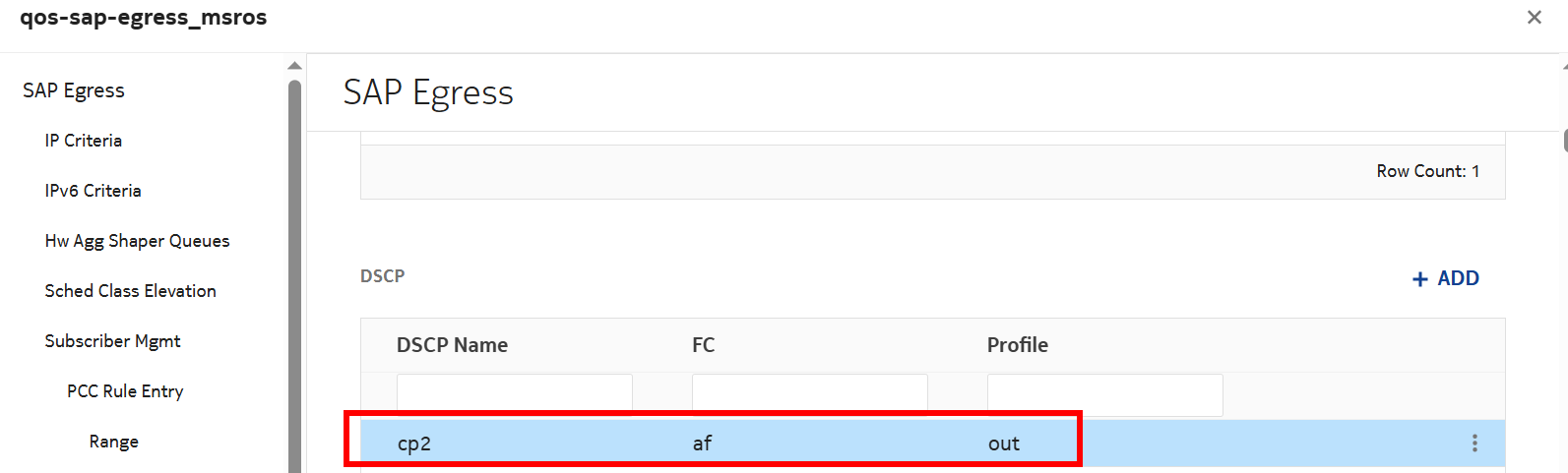Sort by DSCP Name column header
Viewport: 1568px width, 473px height.
coord(452,345)
